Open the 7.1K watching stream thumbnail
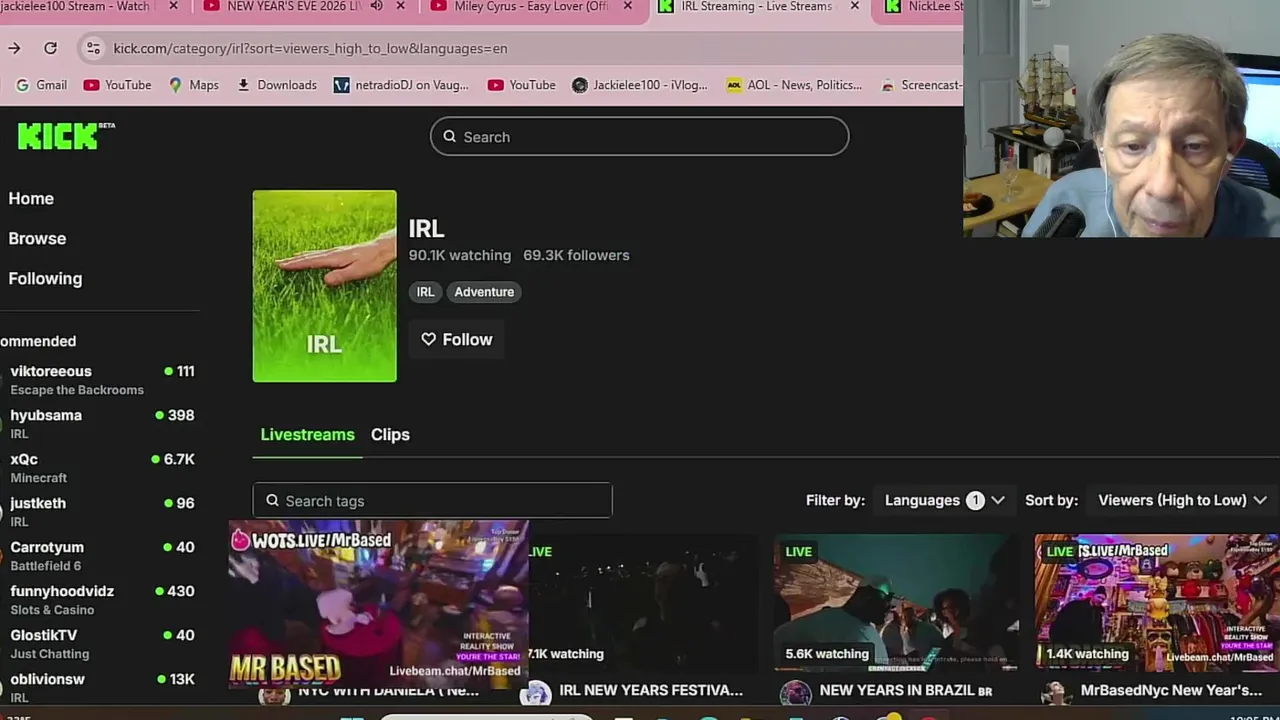 point(645,603)
